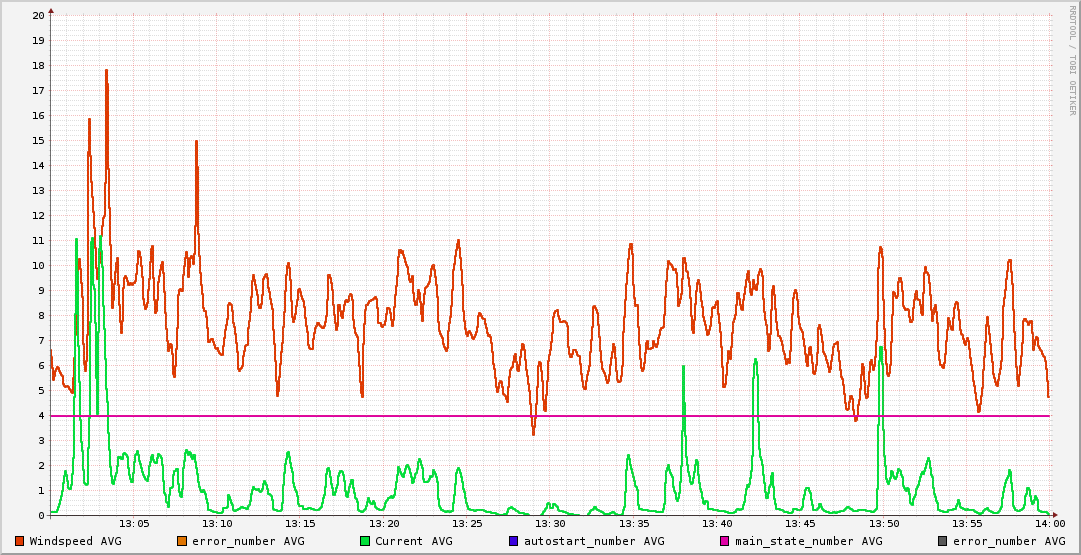1081x555 pixels.
Task: Click the 13:05 time axis label
Action: 134,524
